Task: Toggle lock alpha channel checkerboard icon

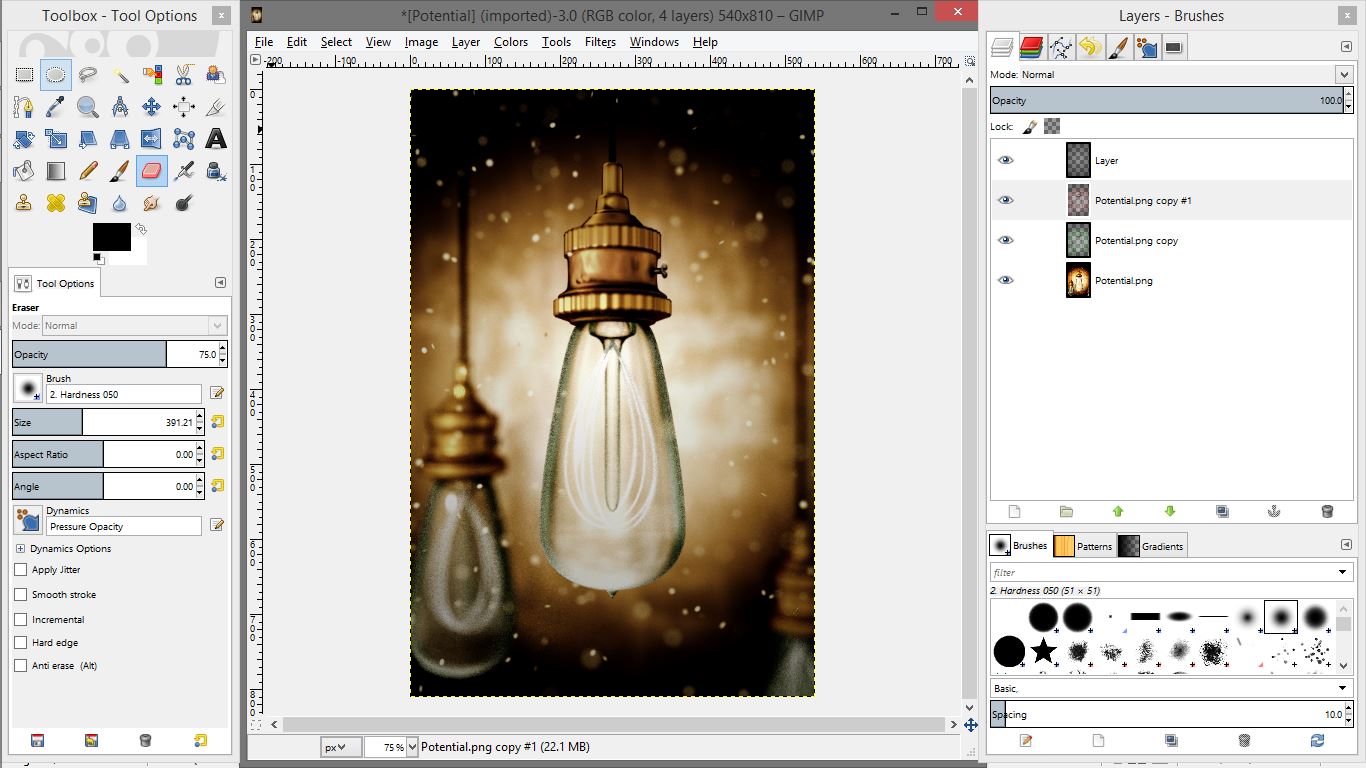Action: 1051,127
